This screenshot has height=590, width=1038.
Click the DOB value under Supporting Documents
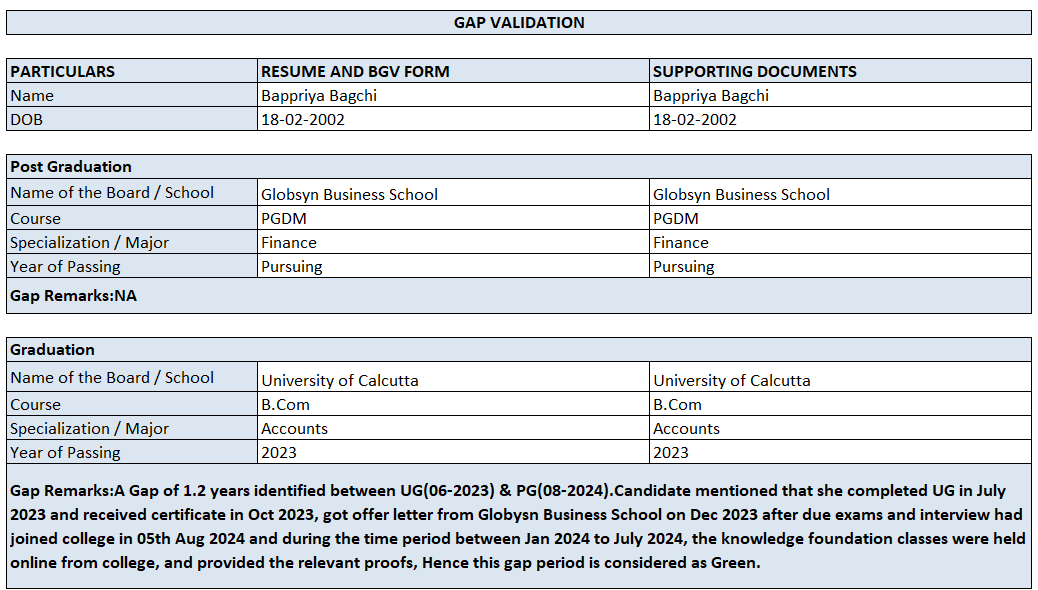point(695,119)
